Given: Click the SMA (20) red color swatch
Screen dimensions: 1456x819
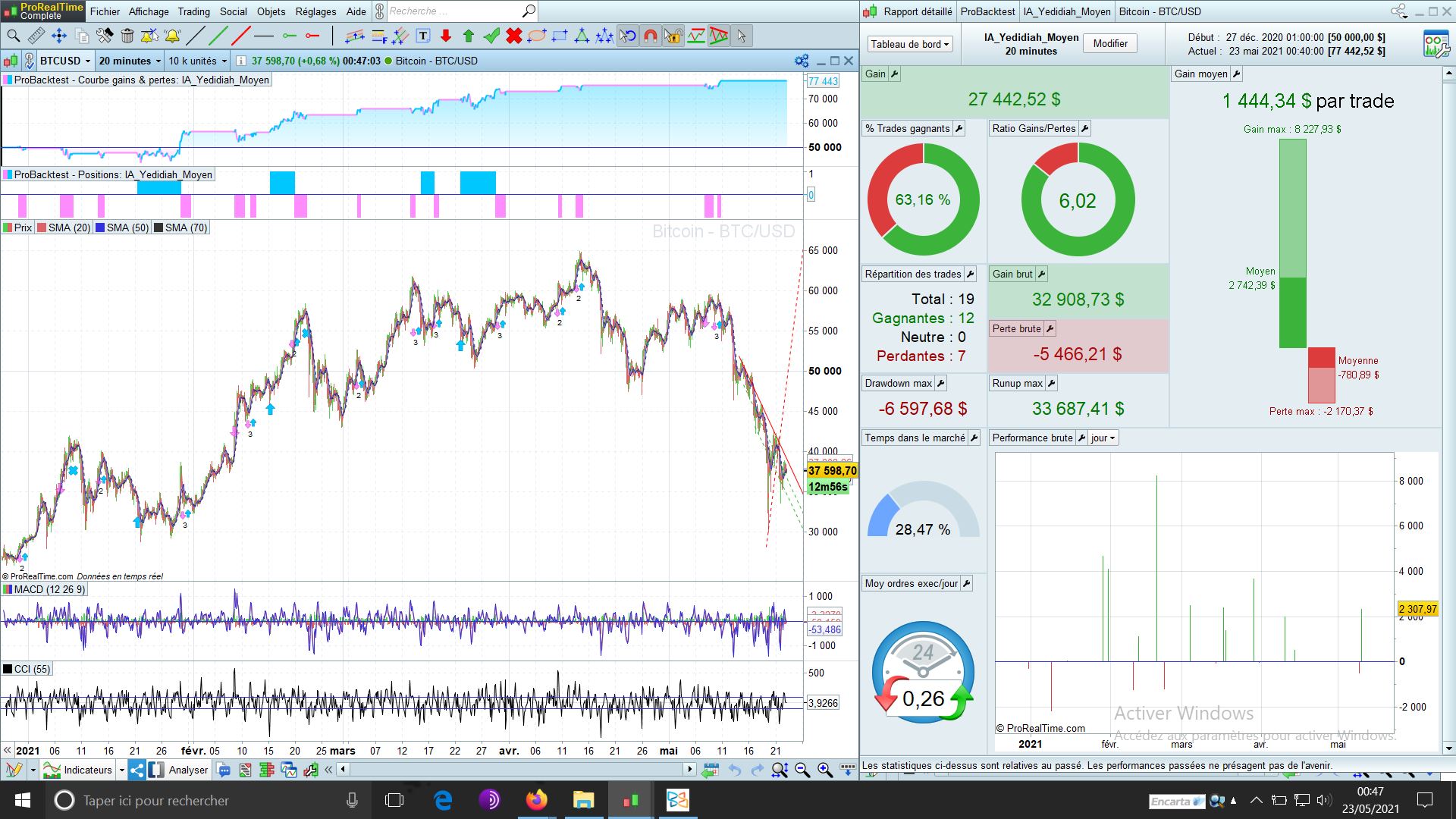Looking at the screenshot, I should pyautogui.click(x=42, y=227).
